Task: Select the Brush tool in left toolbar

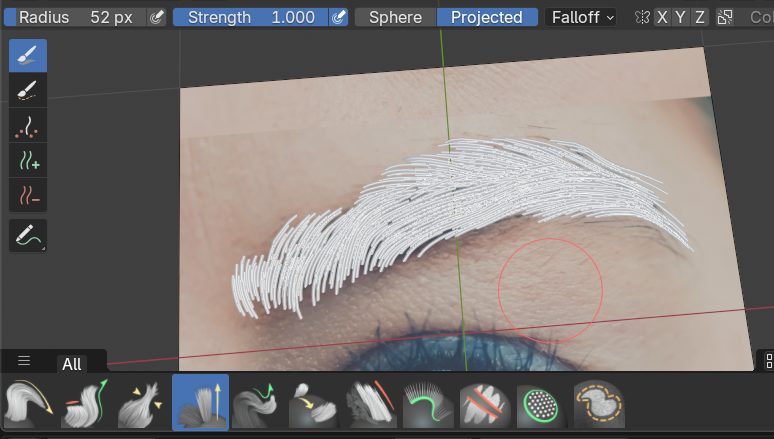Action: pyautogui.click(x=28, y=56)
